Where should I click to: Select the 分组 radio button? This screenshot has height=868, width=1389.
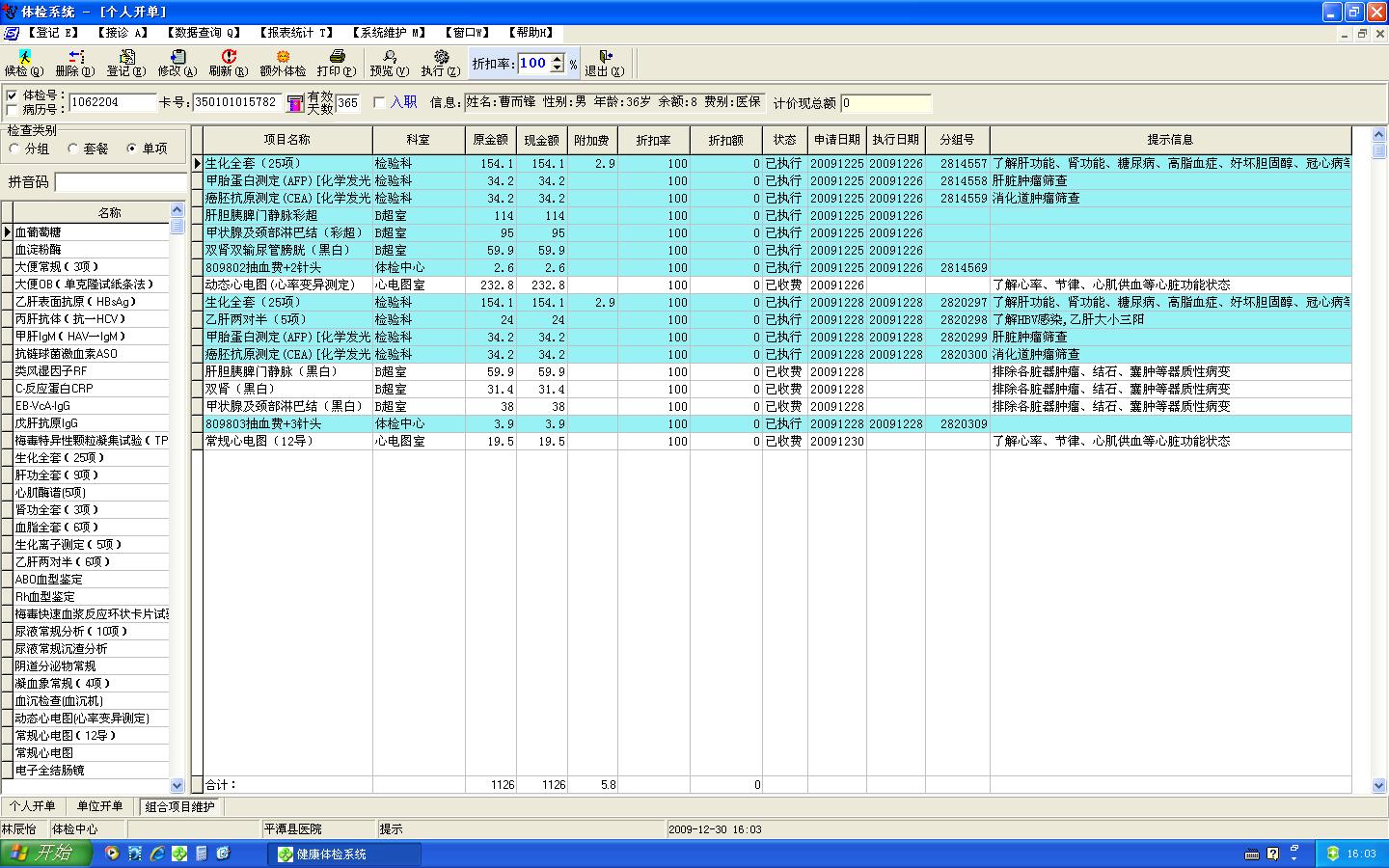point(14,149)
